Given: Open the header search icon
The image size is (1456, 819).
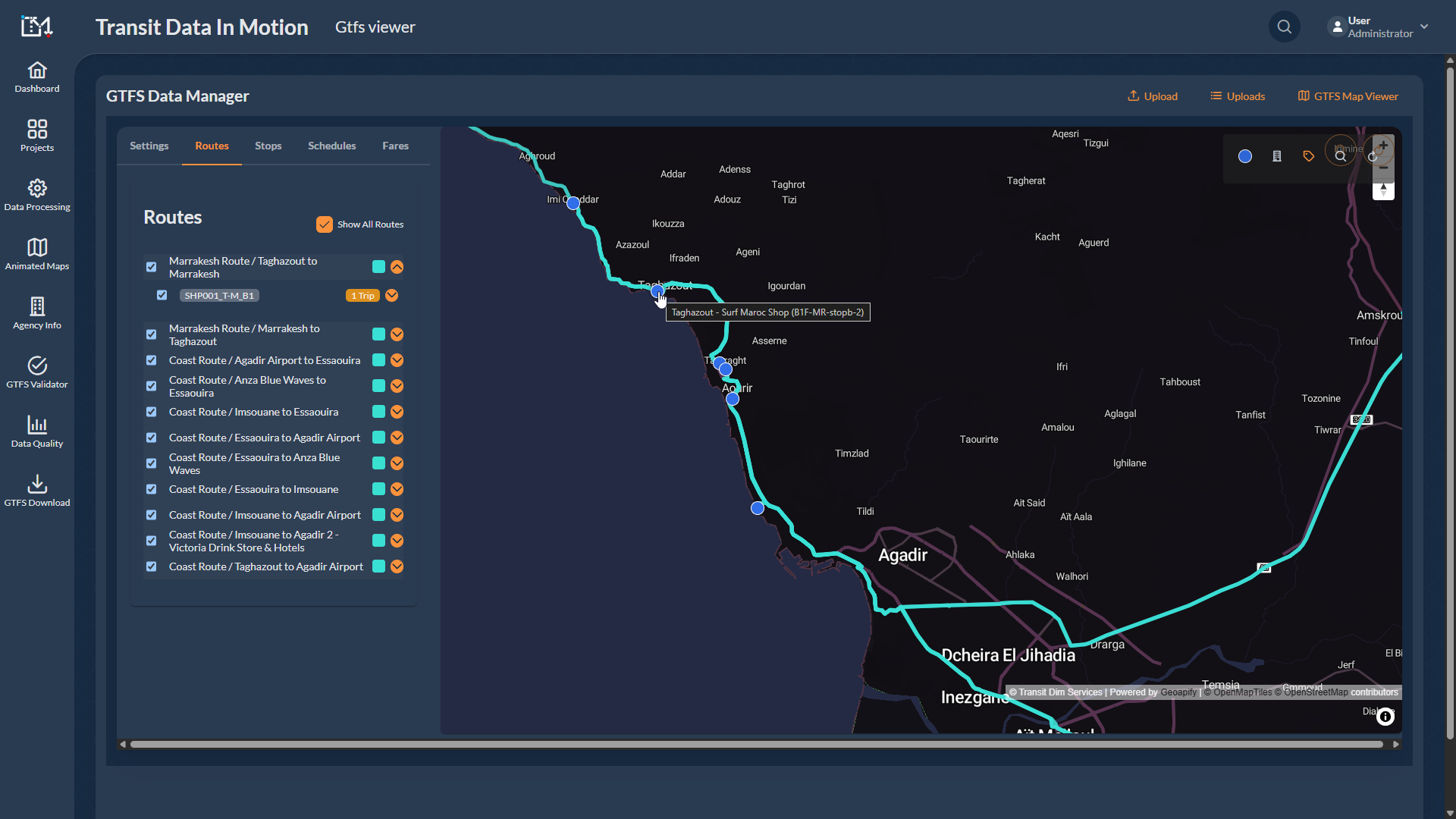Looking at the screenshot, I should tap(1284, 27).
